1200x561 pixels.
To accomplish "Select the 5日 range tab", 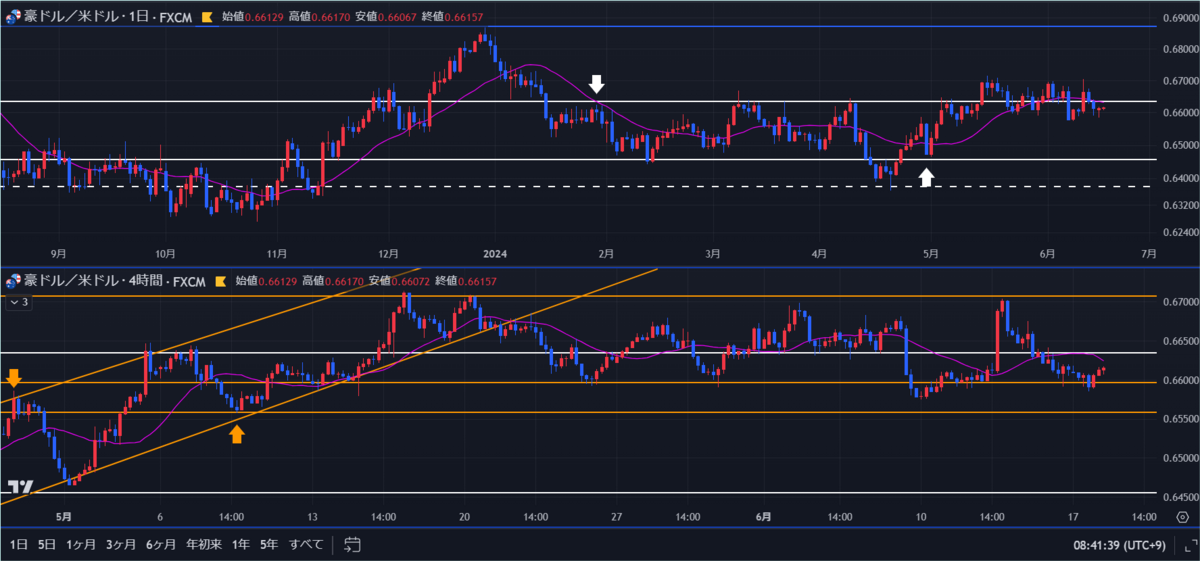I will pos(47,545).
